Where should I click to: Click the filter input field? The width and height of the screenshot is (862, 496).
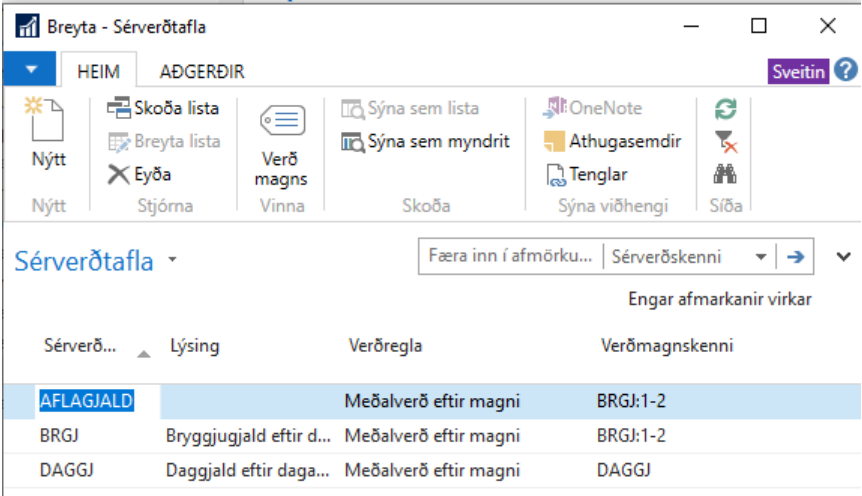click(x=510, y=257)
